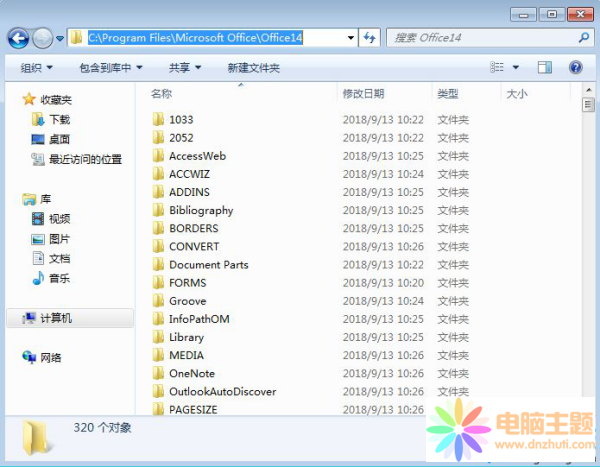This screenshot has width=600, height=467.
Task: Open the AccessWeb folder icon
Action: tap(158, 156)
